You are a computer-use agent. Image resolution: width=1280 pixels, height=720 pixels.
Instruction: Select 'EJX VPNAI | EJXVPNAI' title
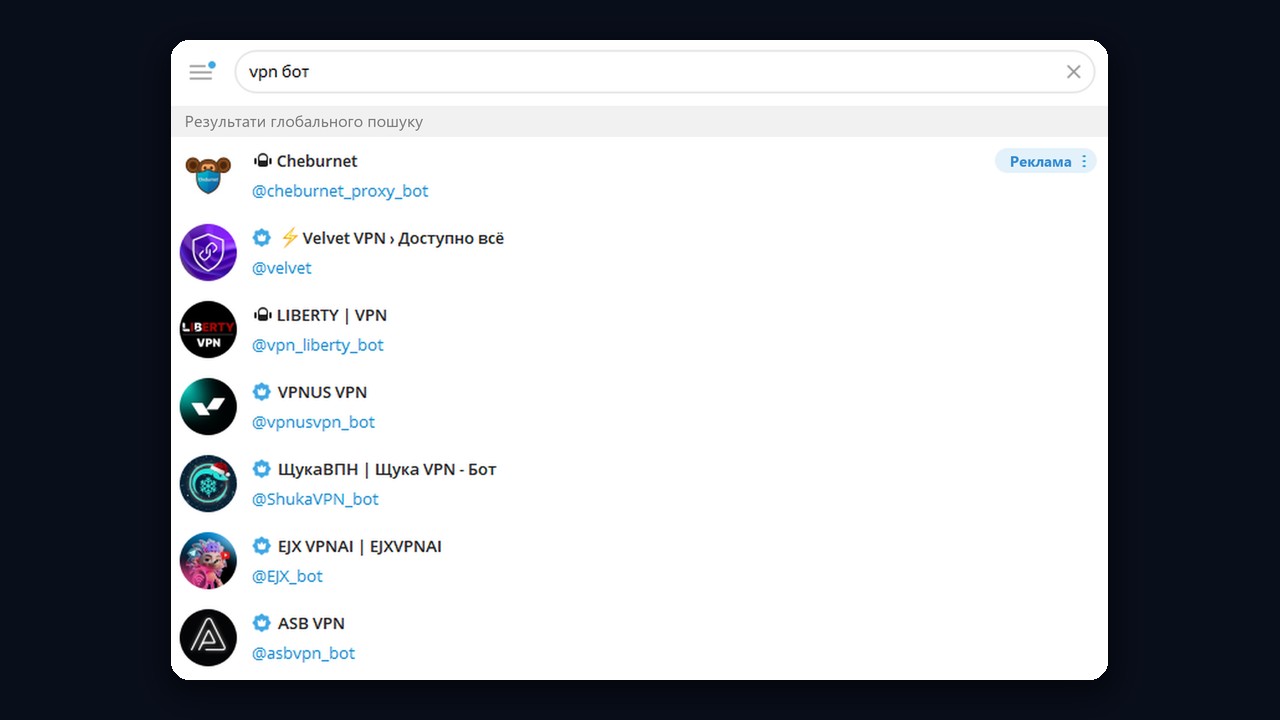pyautogui.click(x=360, y=546)
